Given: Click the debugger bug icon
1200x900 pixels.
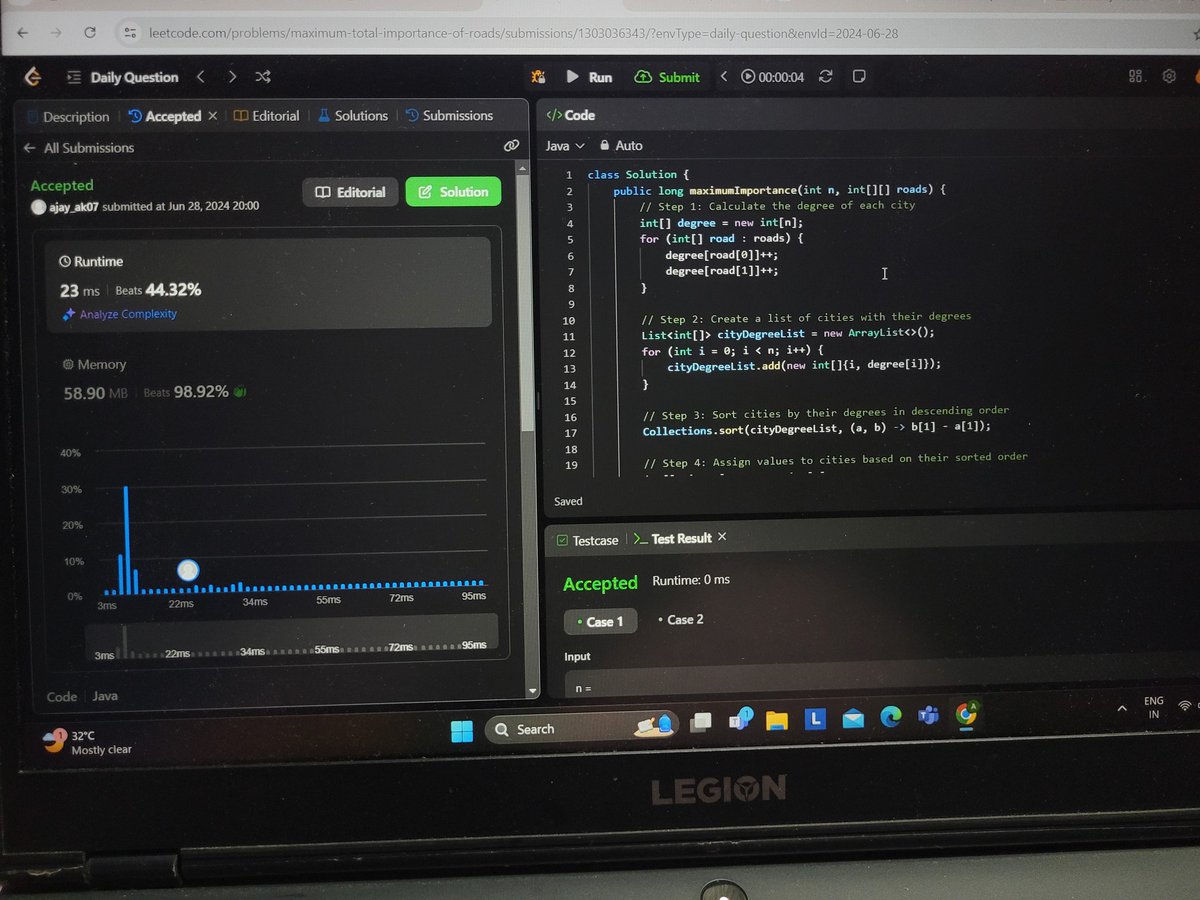Looking at the screenshot, I should tap(538, 77).
